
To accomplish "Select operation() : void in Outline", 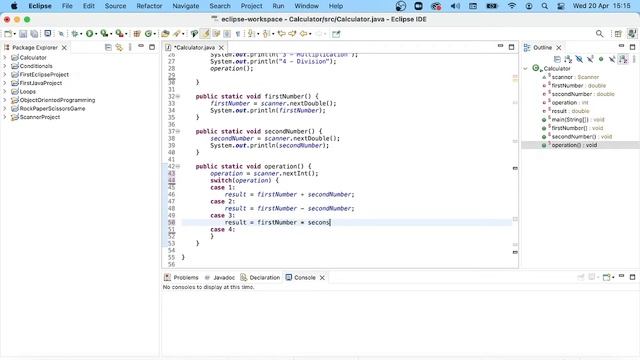I will [x=574, y=145].
